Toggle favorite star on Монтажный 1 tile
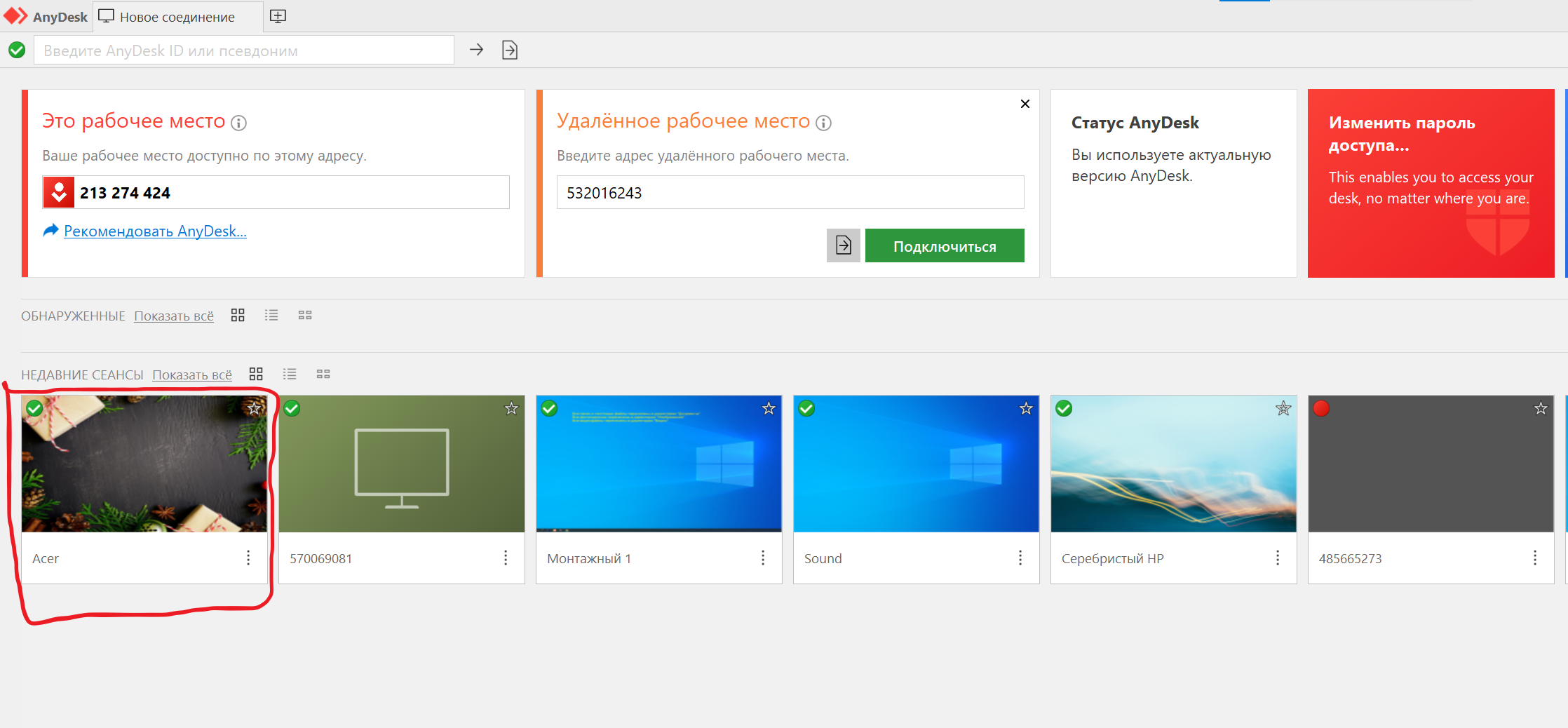Viewport: 1568px width, 728px height. [x=769, y=408]
